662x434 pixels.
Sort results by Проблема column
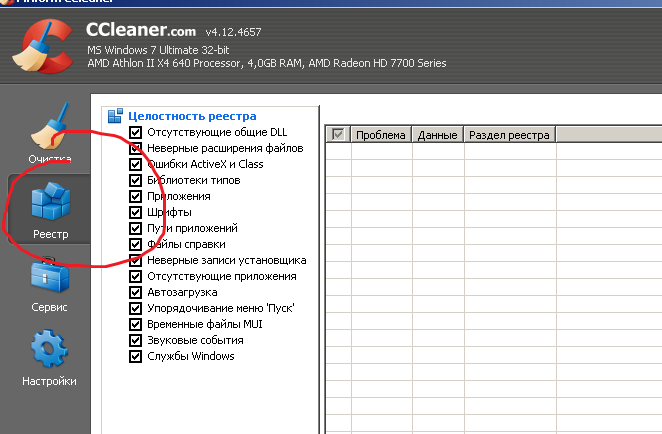click(381, 135)
